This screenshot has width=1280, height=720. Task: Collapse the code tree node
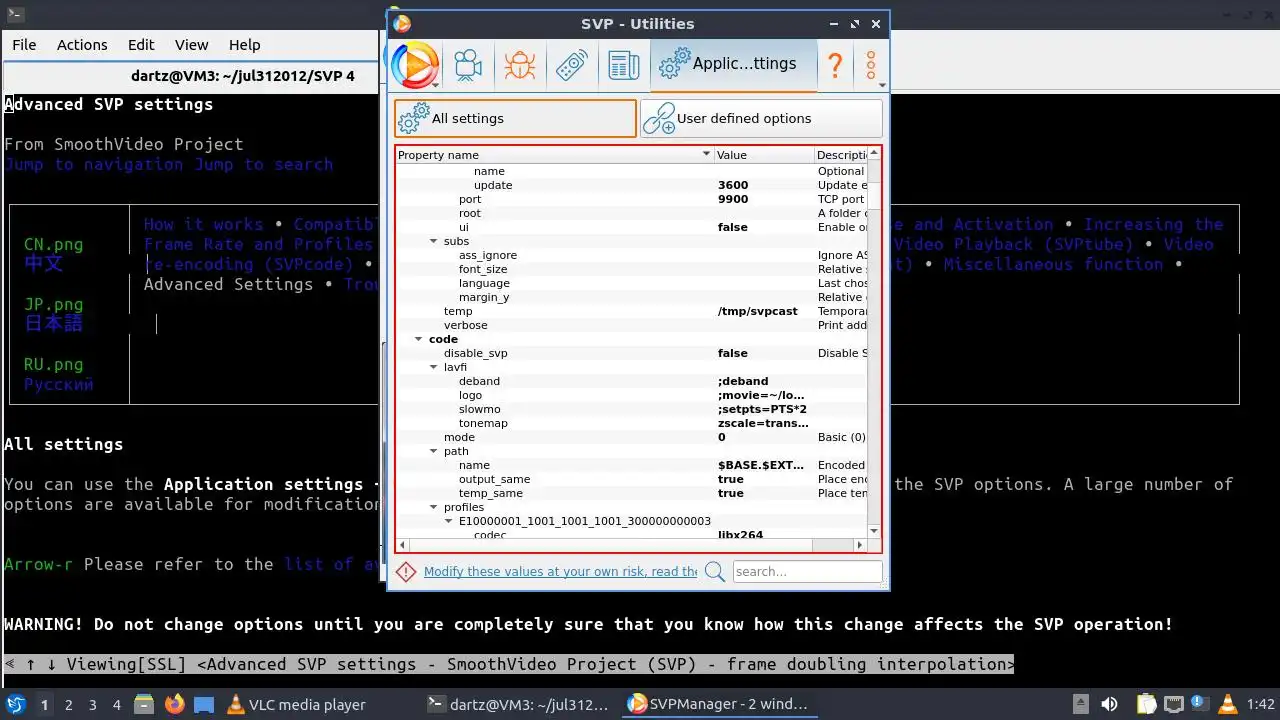click(418, 339)
